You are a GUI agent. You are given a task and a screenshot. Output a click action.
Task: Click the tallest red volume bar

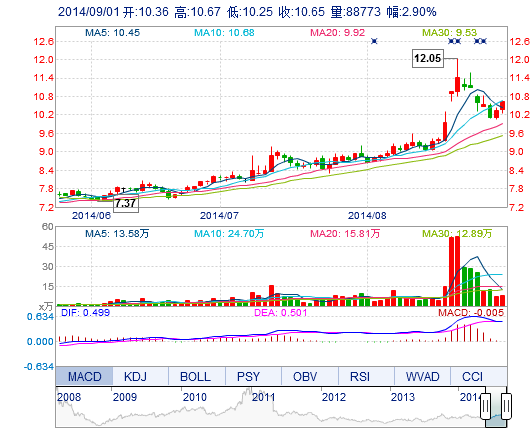[x=457, y=271]
